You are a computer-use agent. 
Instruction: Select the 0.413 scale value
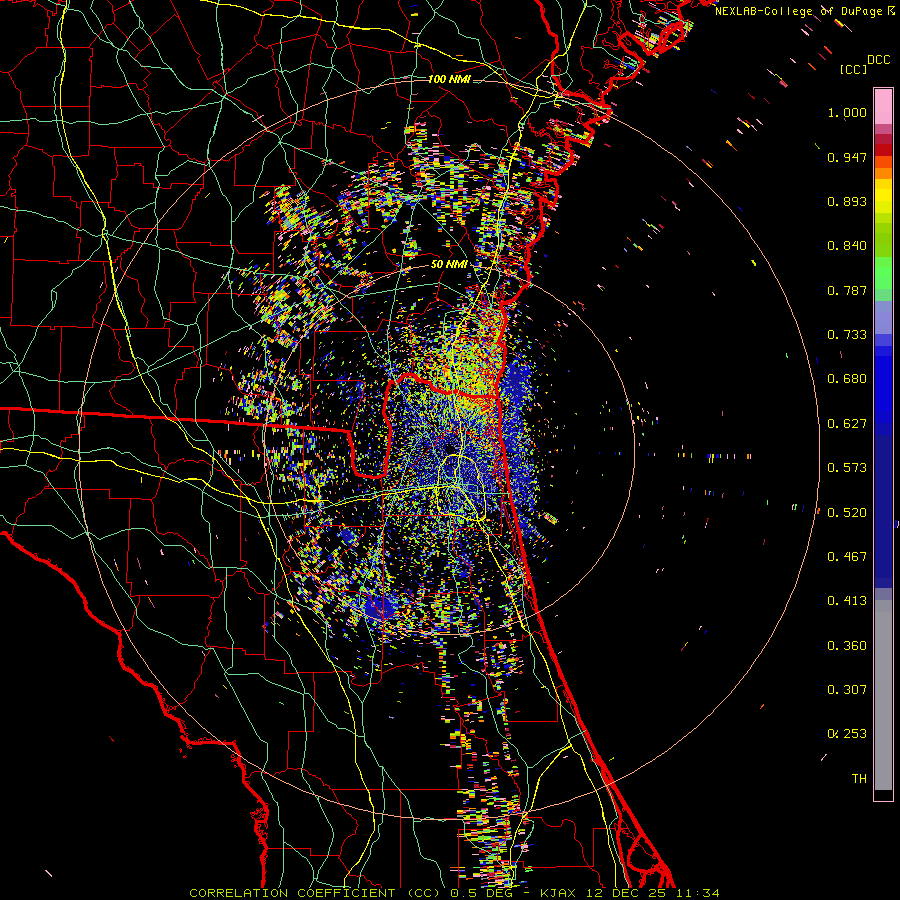pos(847,601)
